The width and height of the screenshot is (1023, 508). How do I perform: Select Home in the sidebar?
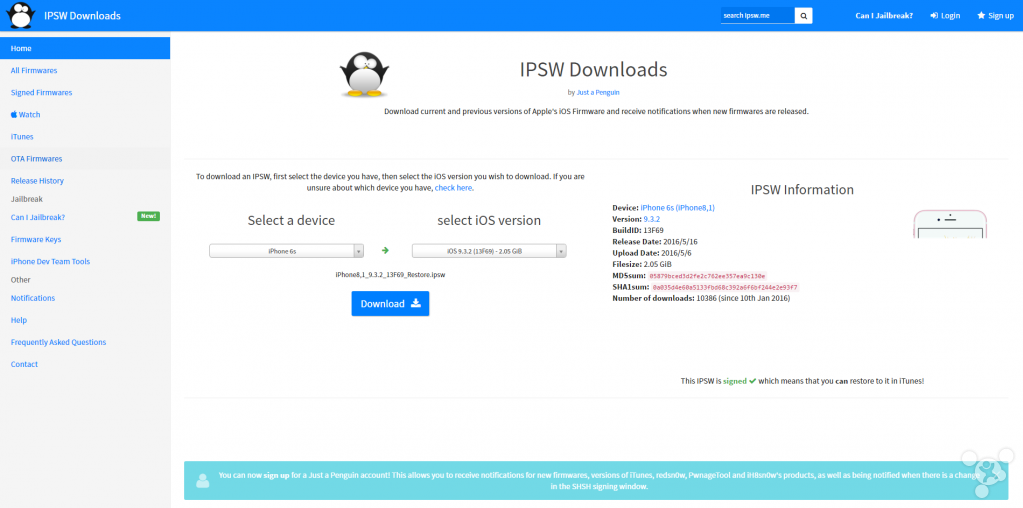pyautogui.click(x=85, y=48)
